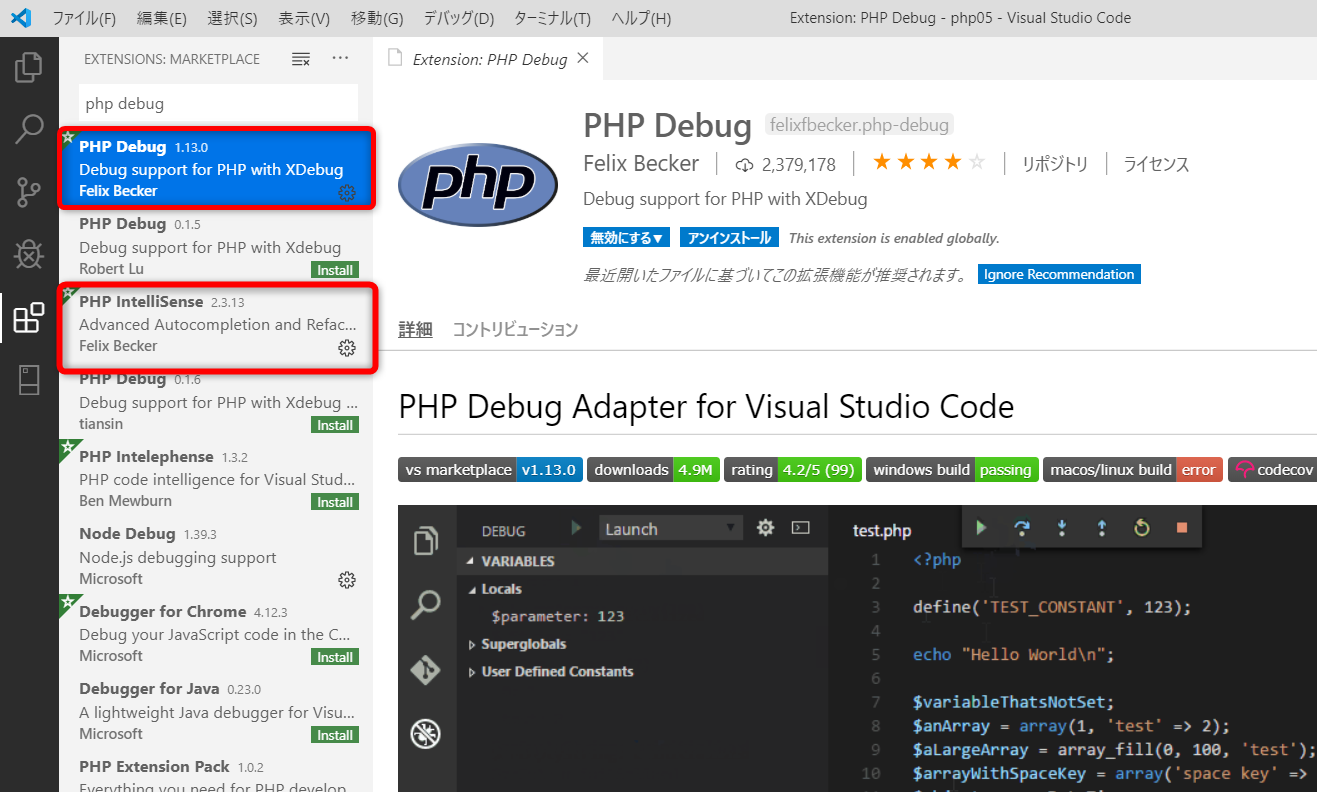Click the restart icon in preview debug toolbar
Image resolution: width=1317 pixels, height=792 pixels.
(1142, 527)
